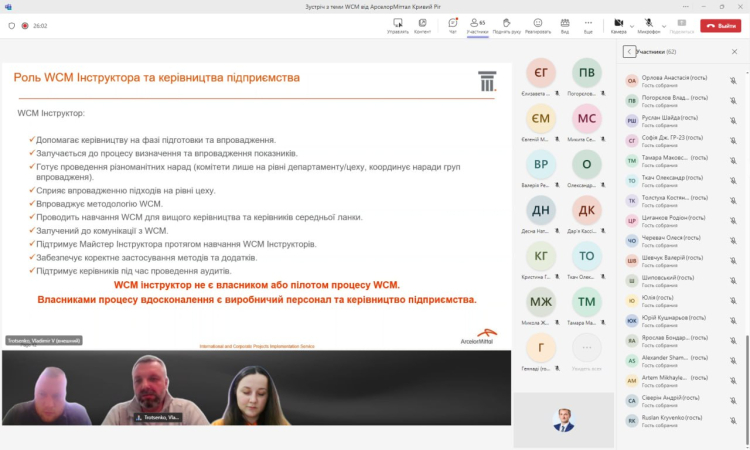
Task: Open the Реагировать reactions menu
Action: pyautogui.click(x=537, y=24)
